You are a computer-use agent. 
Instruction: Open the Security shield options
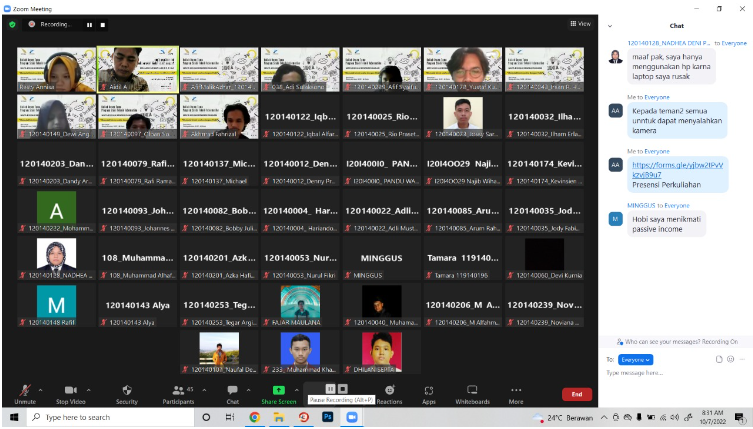pos(127,393)
